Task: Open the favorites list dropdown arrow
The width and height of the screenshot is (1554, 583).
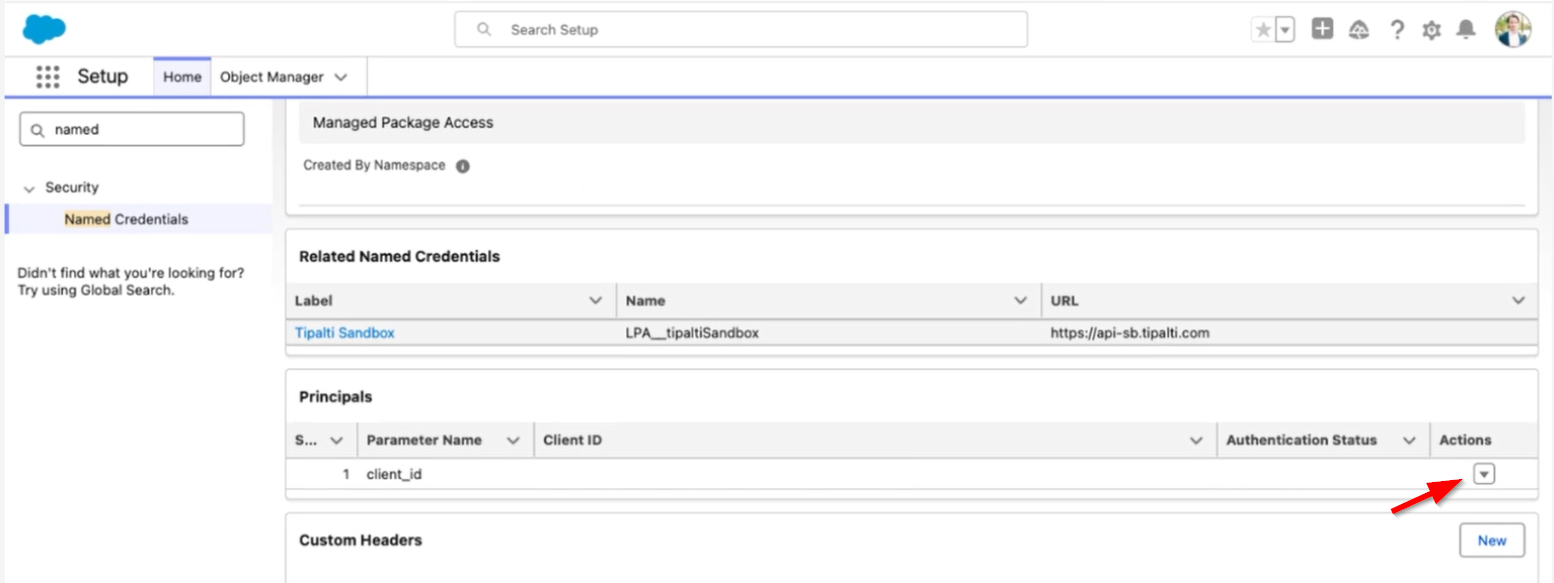Action: click(x=1285, y=30)
